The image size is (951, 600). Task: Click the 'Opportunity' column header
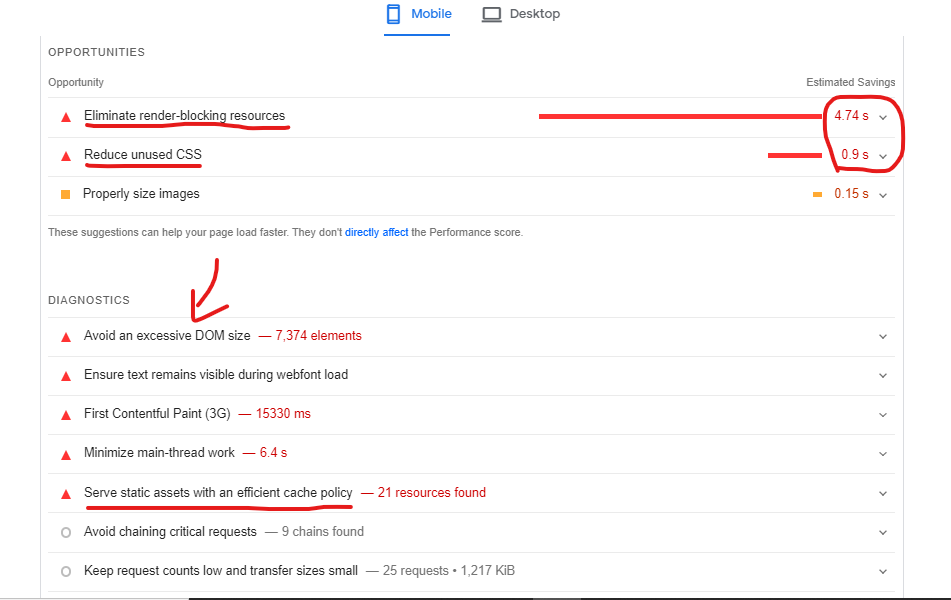point(76,82)
